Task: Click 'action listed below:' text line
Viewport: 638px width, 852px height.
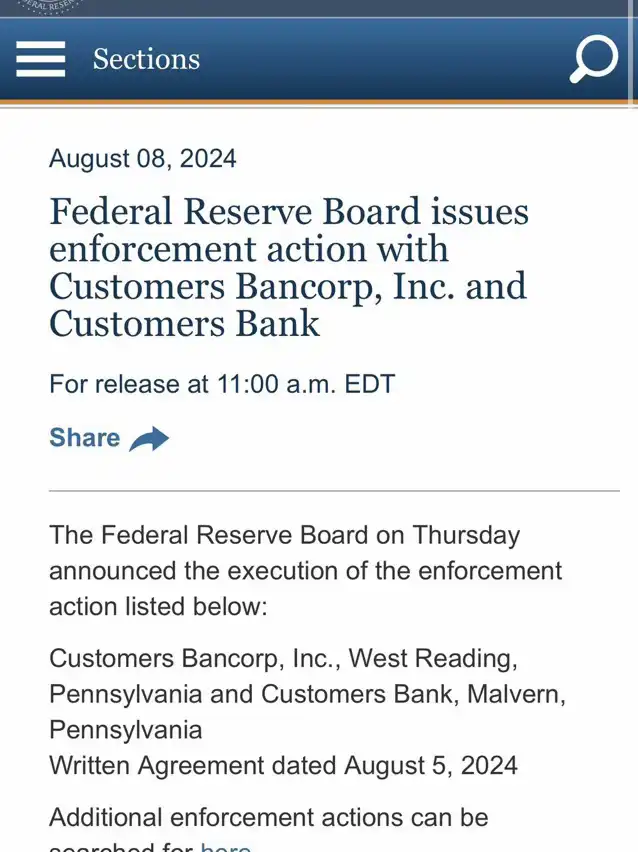Action: tap(158, 607)
